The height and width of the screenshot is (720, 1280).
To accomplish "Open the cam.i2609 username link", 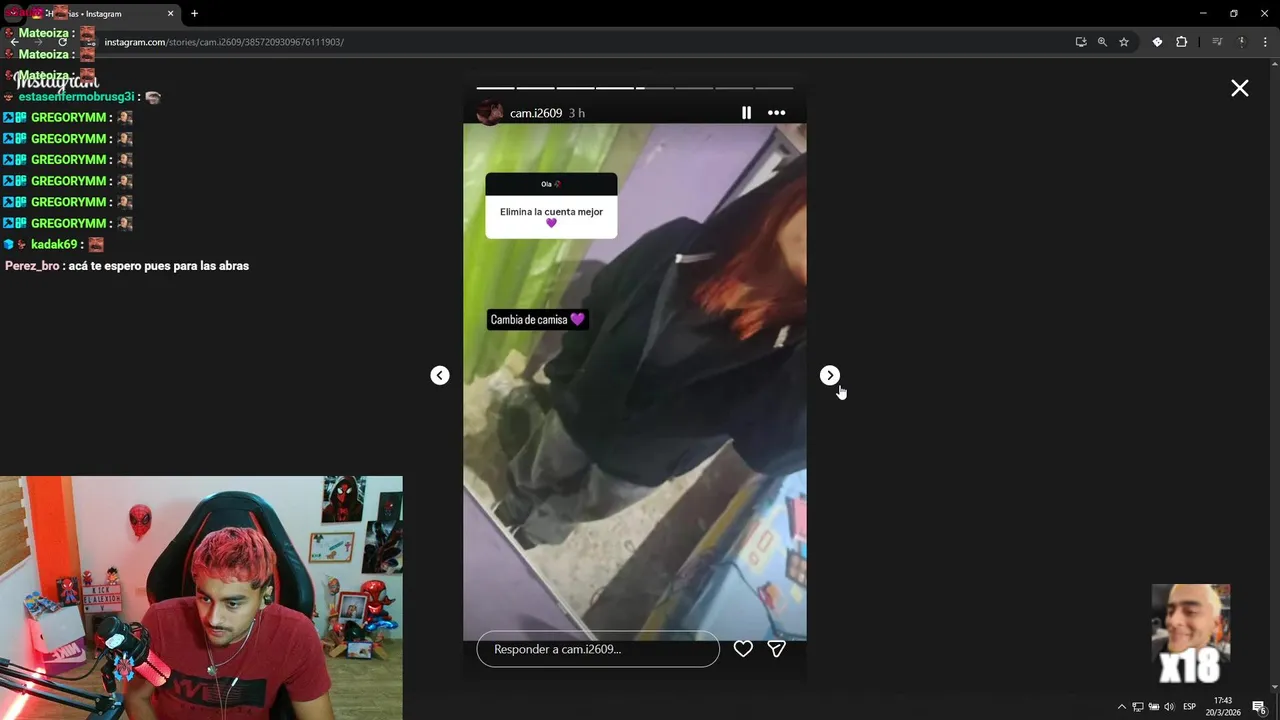I will click(536, 113).
